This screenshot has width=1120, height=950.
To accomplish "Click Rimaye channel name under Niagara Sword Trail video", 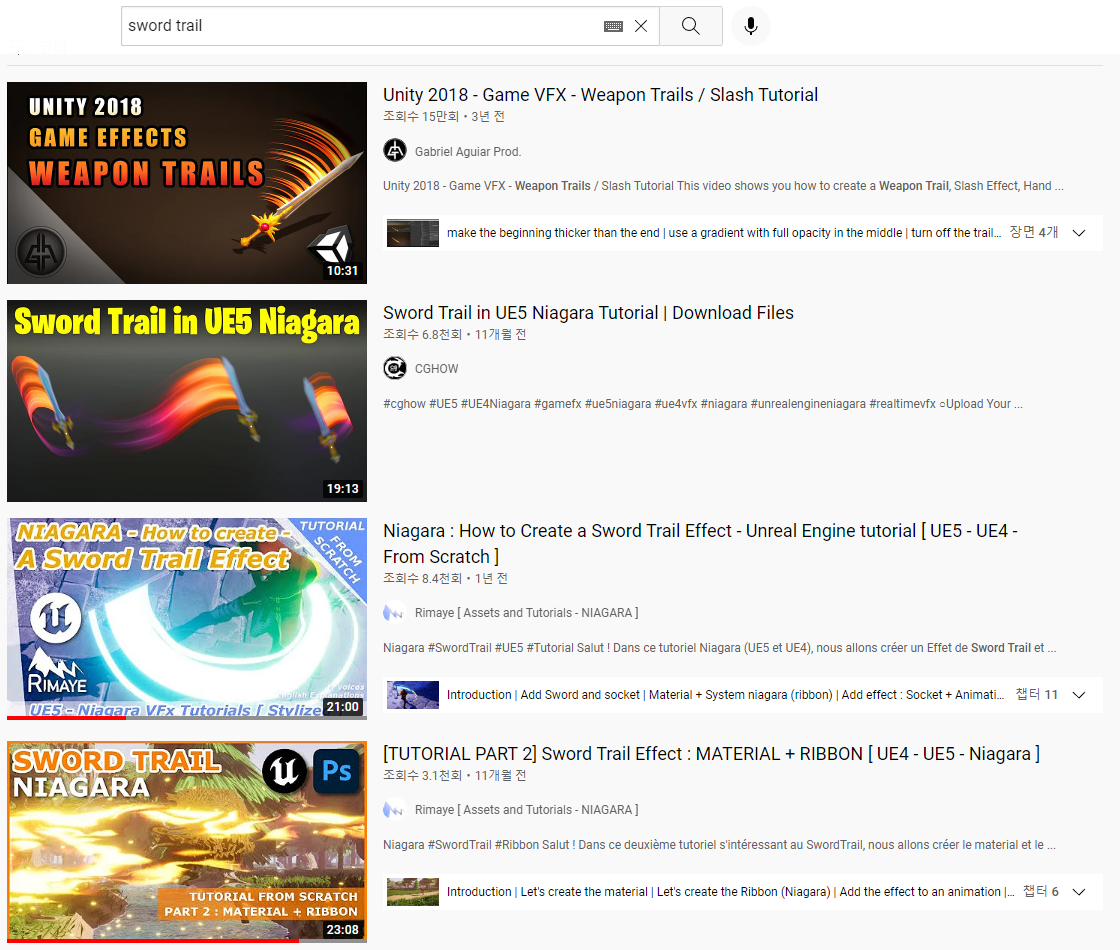I will pyautogui.click(x=526, y=613).
